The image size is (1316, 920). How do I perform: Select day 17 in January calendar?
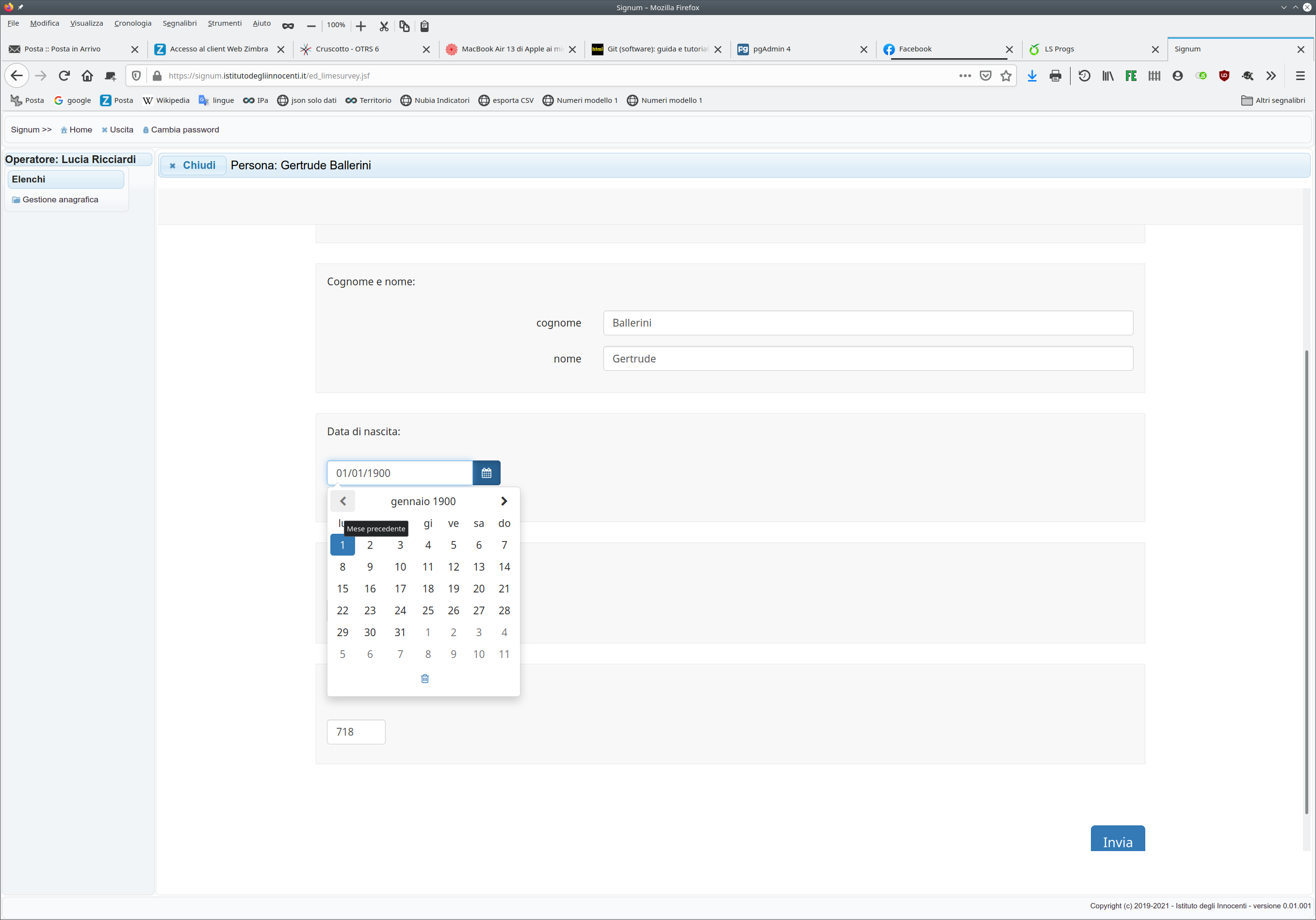(400, 589)
